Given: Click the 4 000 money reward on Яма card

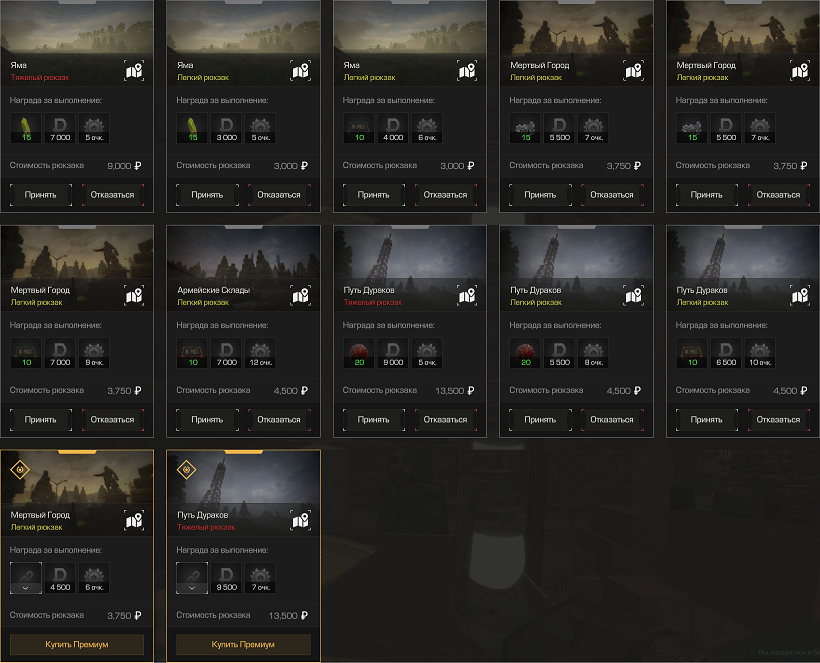Looking at the screenshot, I should (393, 128).
